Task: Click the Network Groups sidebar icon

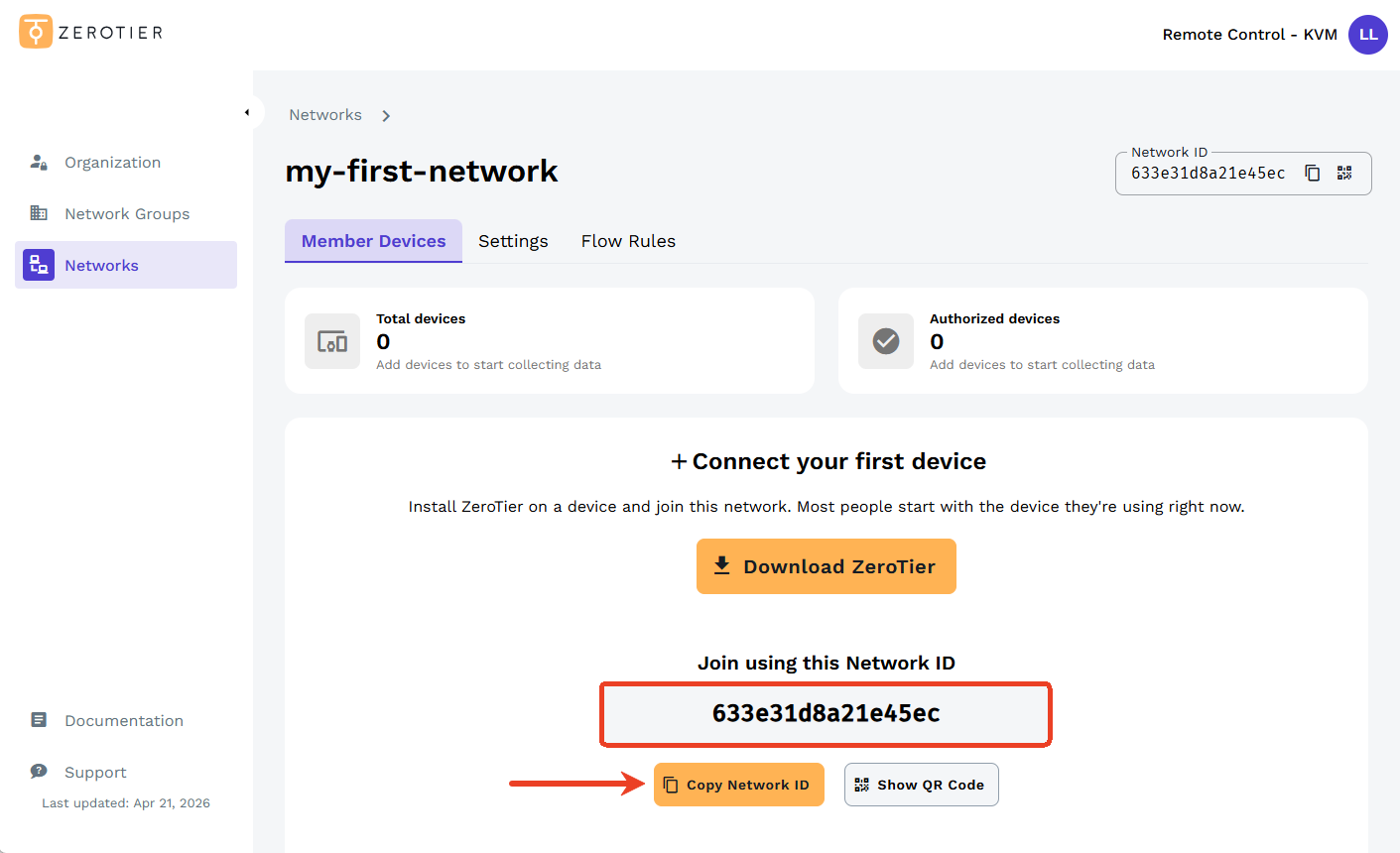Action: (x=39, y=212)
